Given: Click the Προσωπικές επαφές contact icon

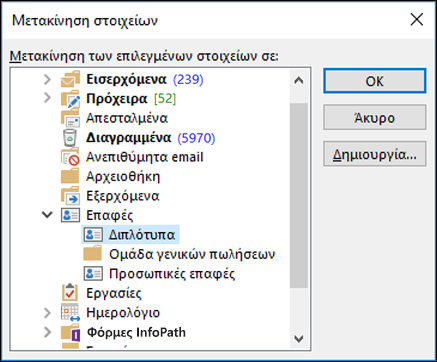Looking at the screenshot, I should click(x=93, y=274).
